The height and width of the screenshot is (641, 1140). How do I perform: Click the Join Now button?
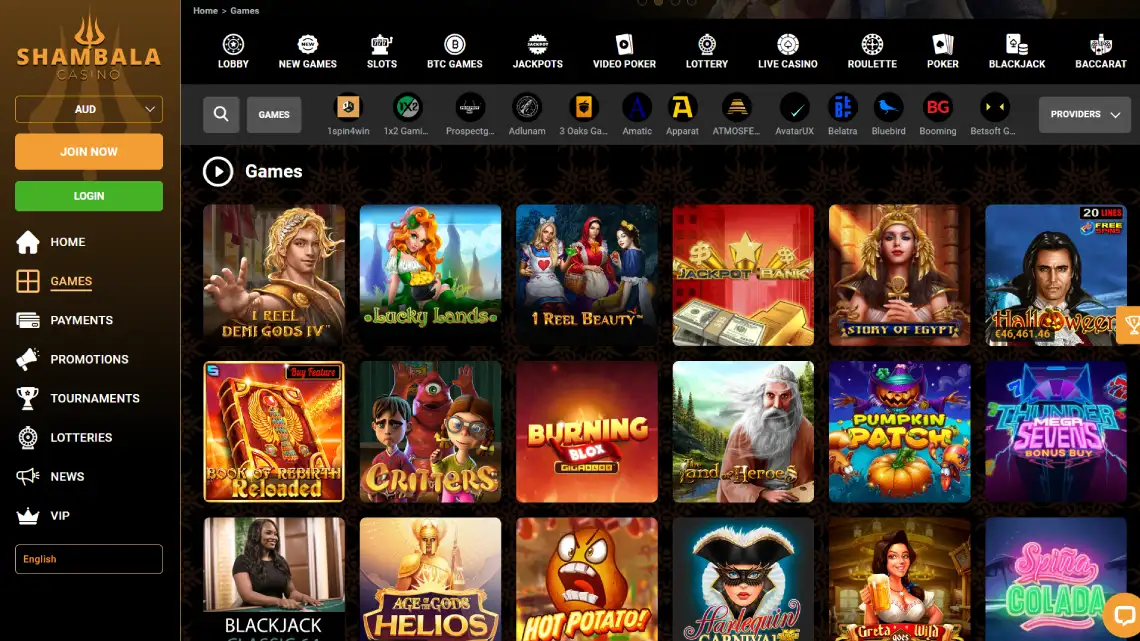(x=89, y=152)
